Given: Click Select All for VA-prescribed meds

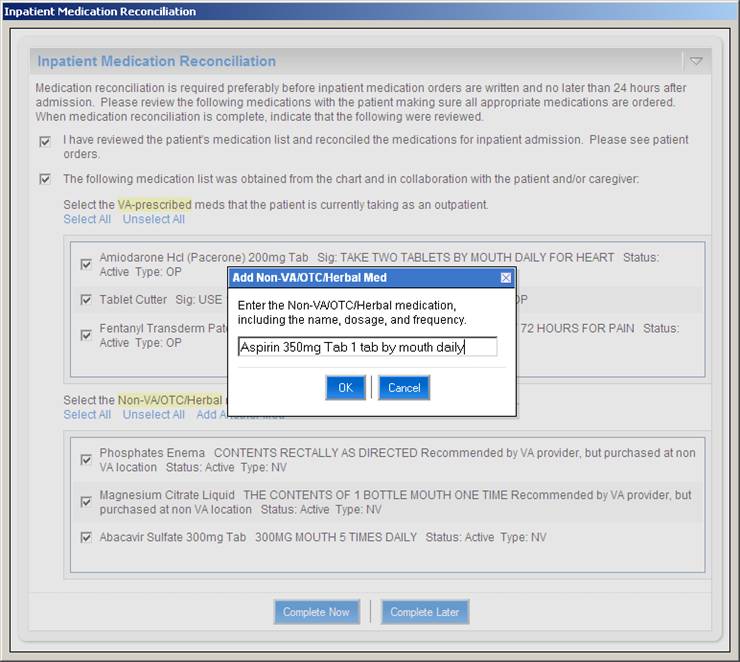Looking at the screenshot, I should (87, 219).
